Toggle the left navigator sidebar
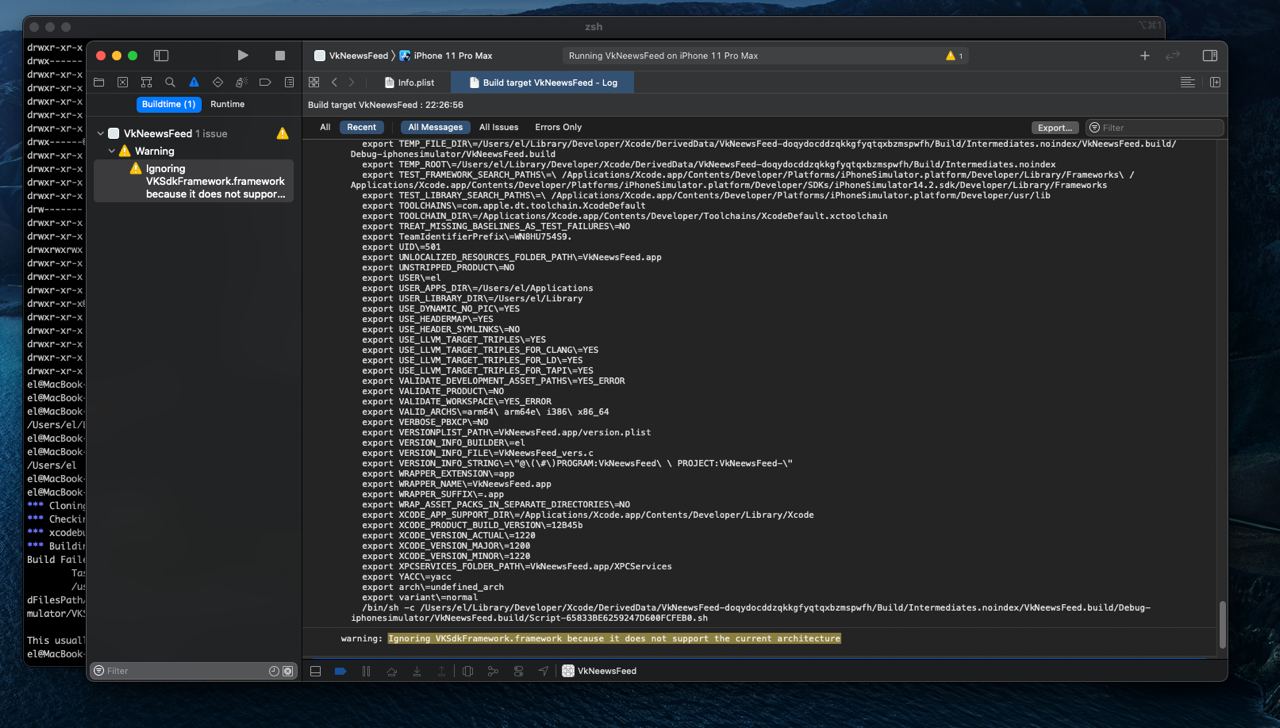The width and height of the screenshot is (1280, 728). tap(161, 56)
